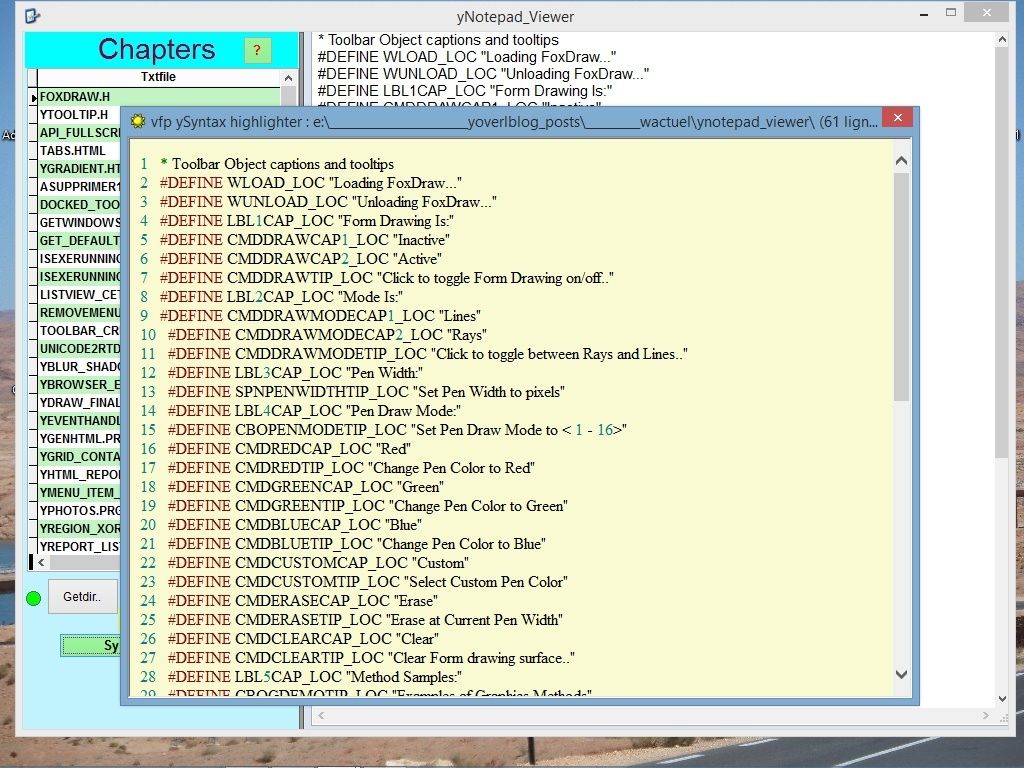Click the left arrow of the bottom horizontal scrollbar
Image resolution: width=1024 pixels, height=768 pixels.
320,715
